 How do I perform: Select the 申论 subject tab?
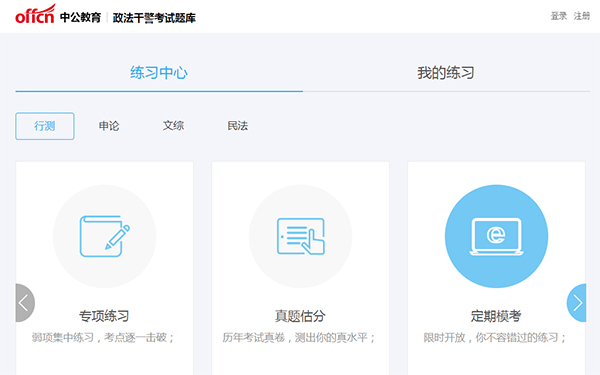click(x=109, y=126)
